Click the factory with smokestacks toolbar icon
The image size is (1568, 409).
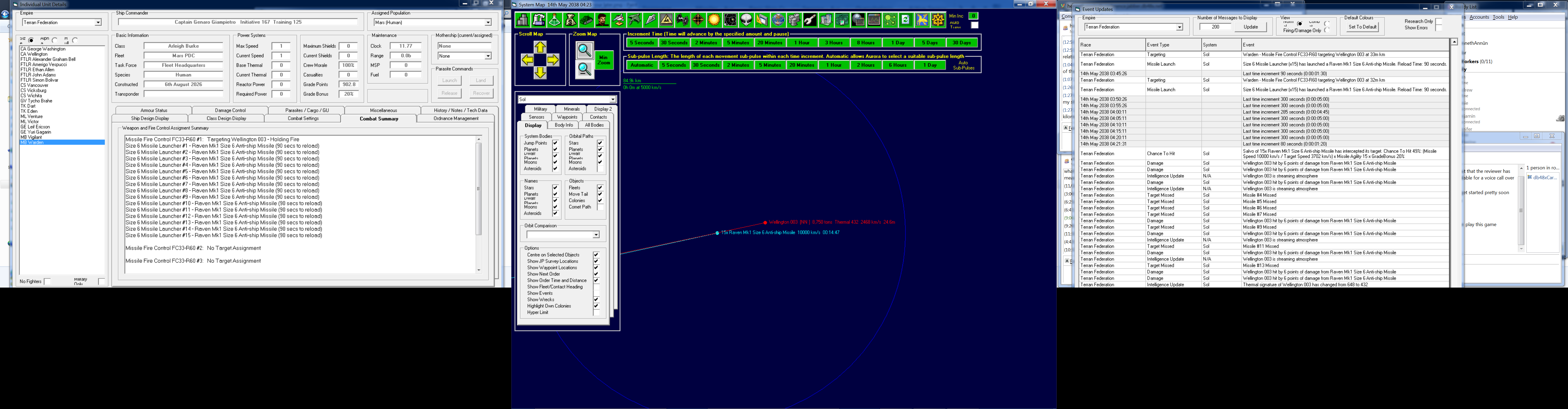[x=539, y=20]
